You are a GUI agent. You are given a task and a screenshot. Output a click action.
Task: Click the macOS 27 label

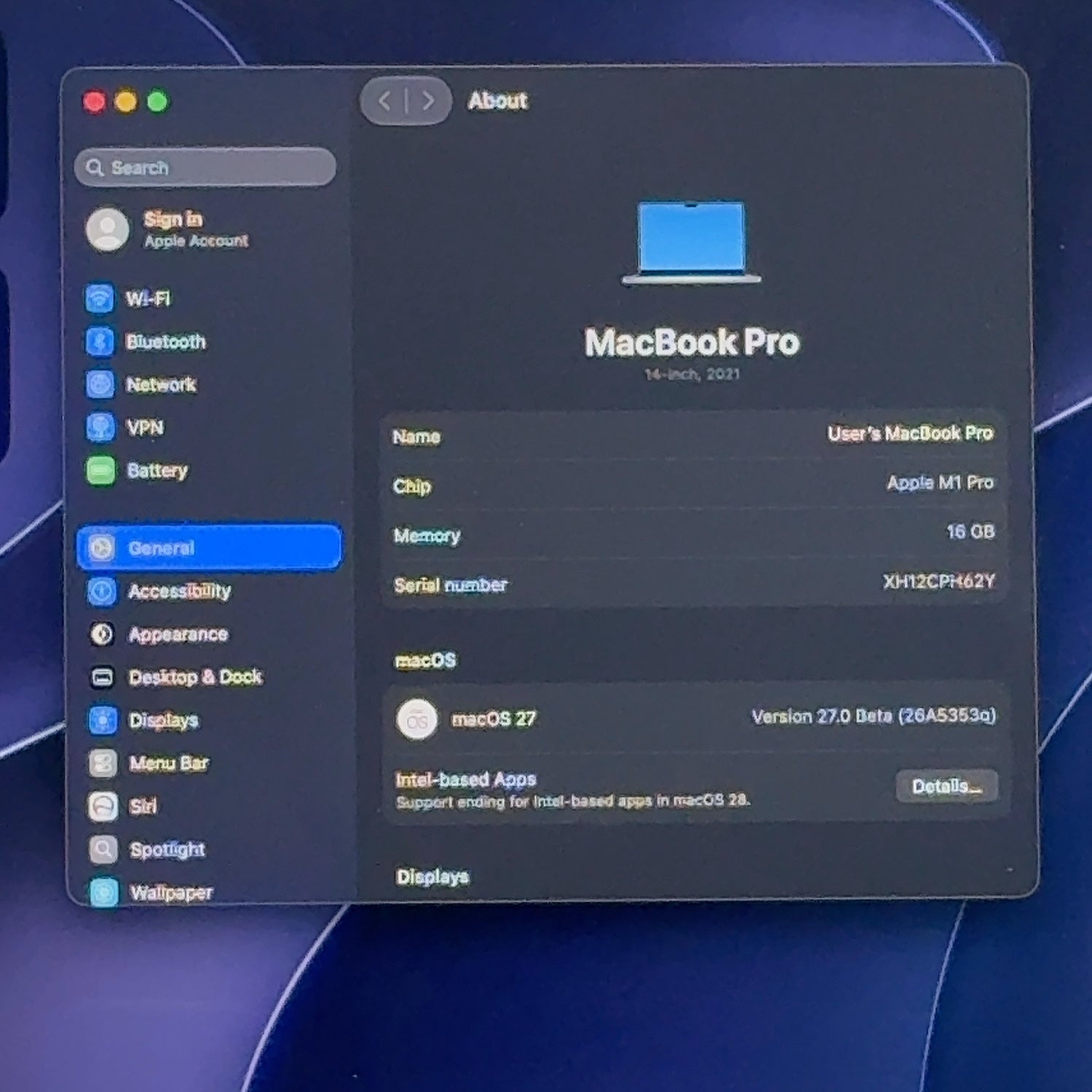pos(494,719)
